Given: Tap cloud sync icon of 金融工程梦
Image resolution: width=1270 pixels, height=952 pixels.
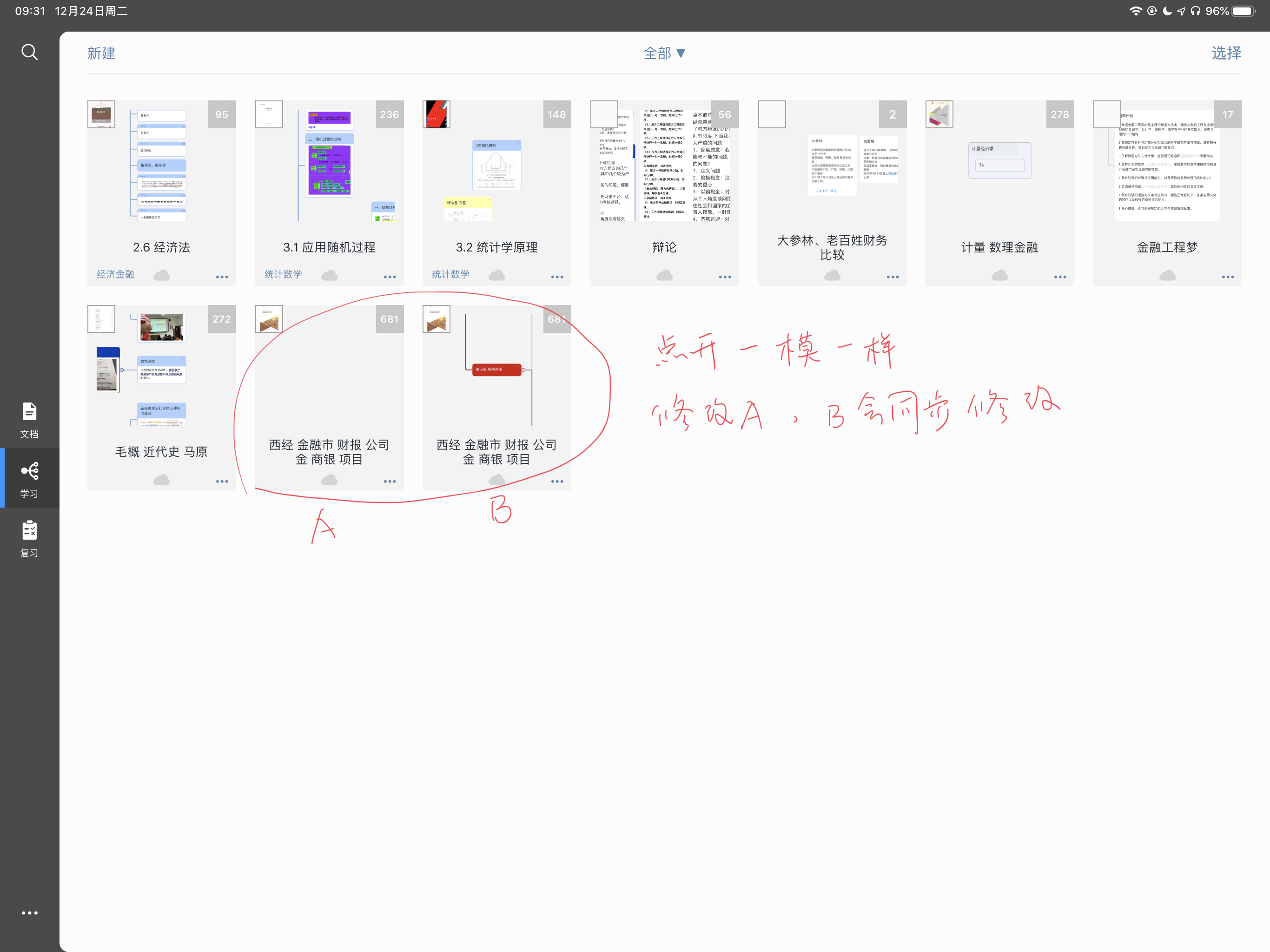Looking at the screenshot, I should [1167, 275].
